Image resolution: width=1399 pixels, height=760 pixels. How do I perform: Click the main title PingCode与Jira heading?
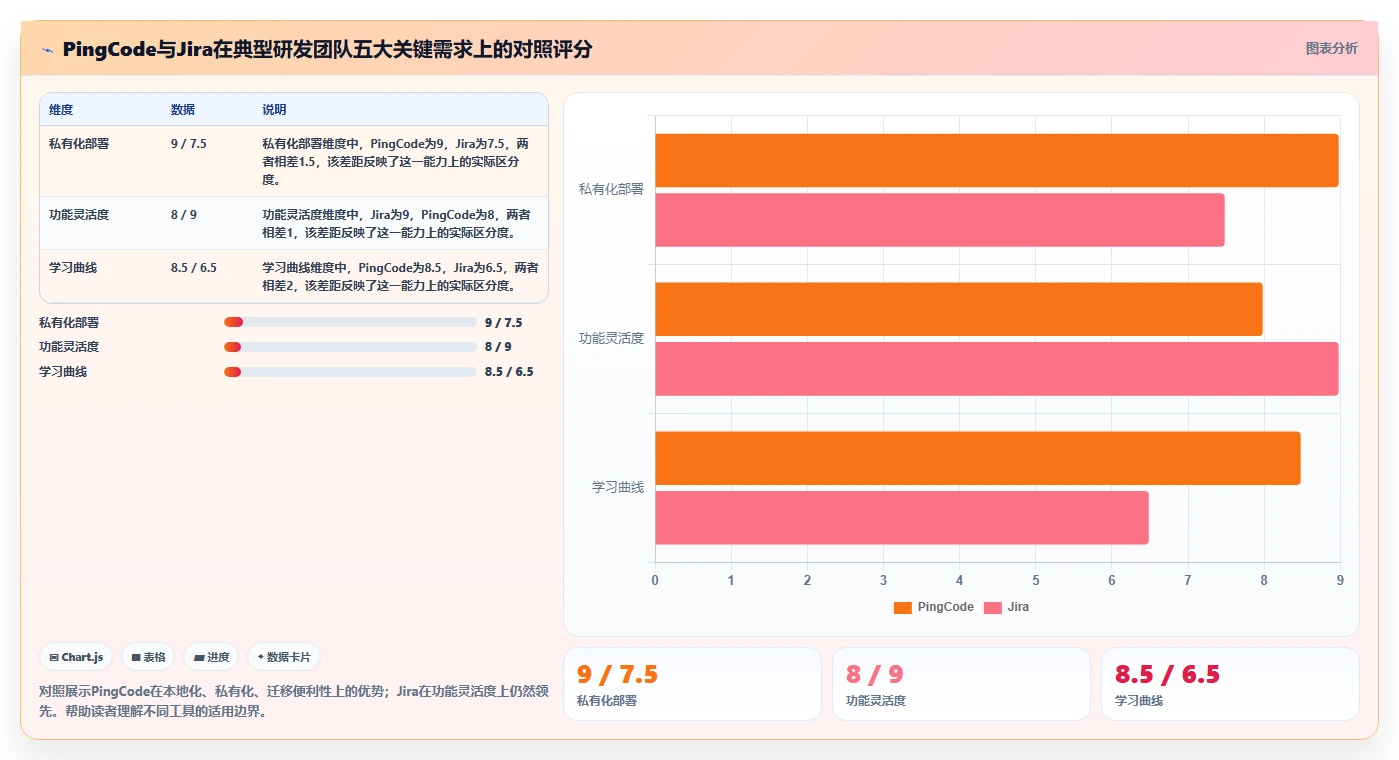(x=327, y=49)
